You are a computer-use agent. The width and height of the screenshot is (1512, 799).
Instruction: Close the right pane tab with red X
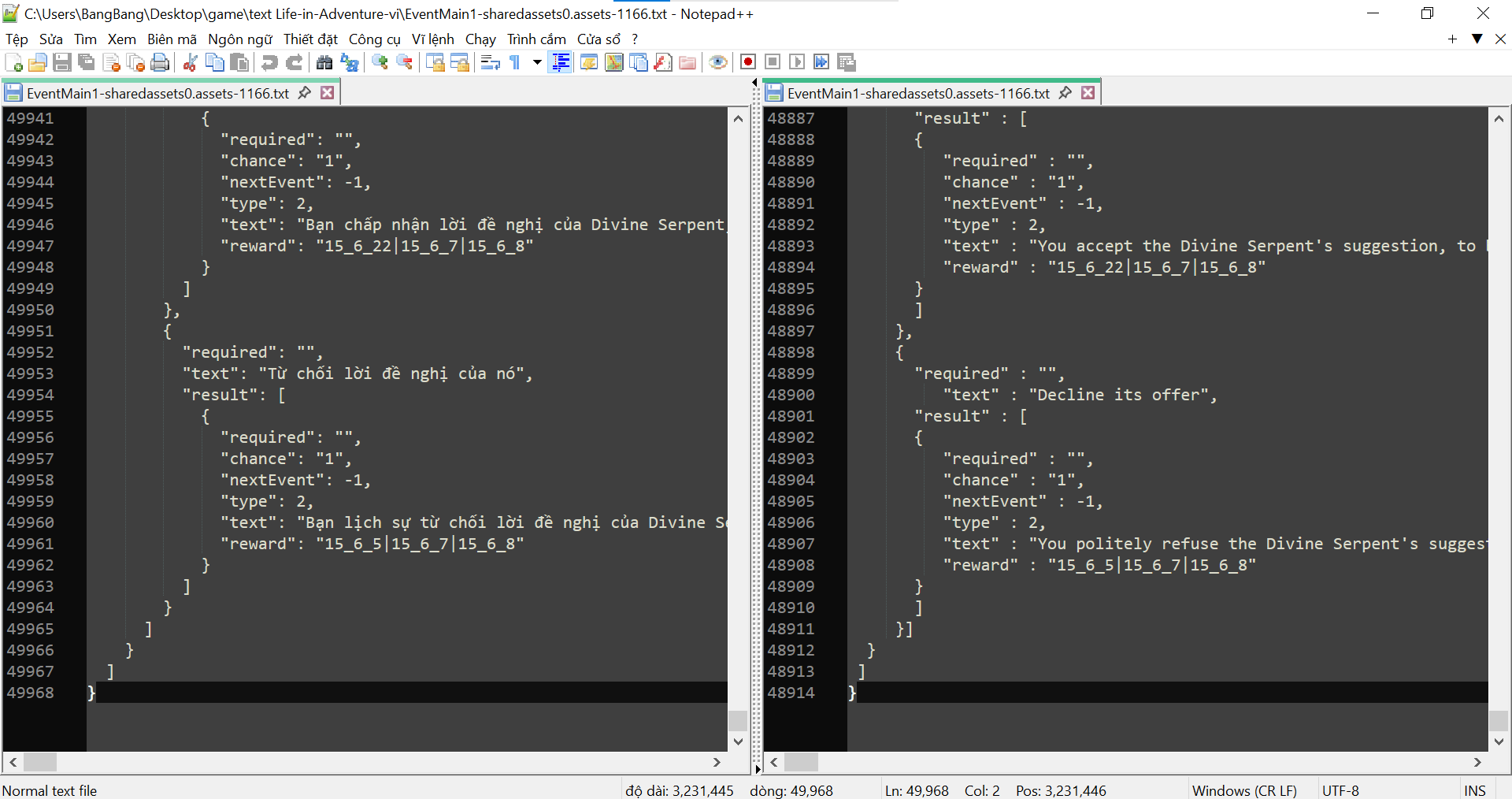[1088, 93]
